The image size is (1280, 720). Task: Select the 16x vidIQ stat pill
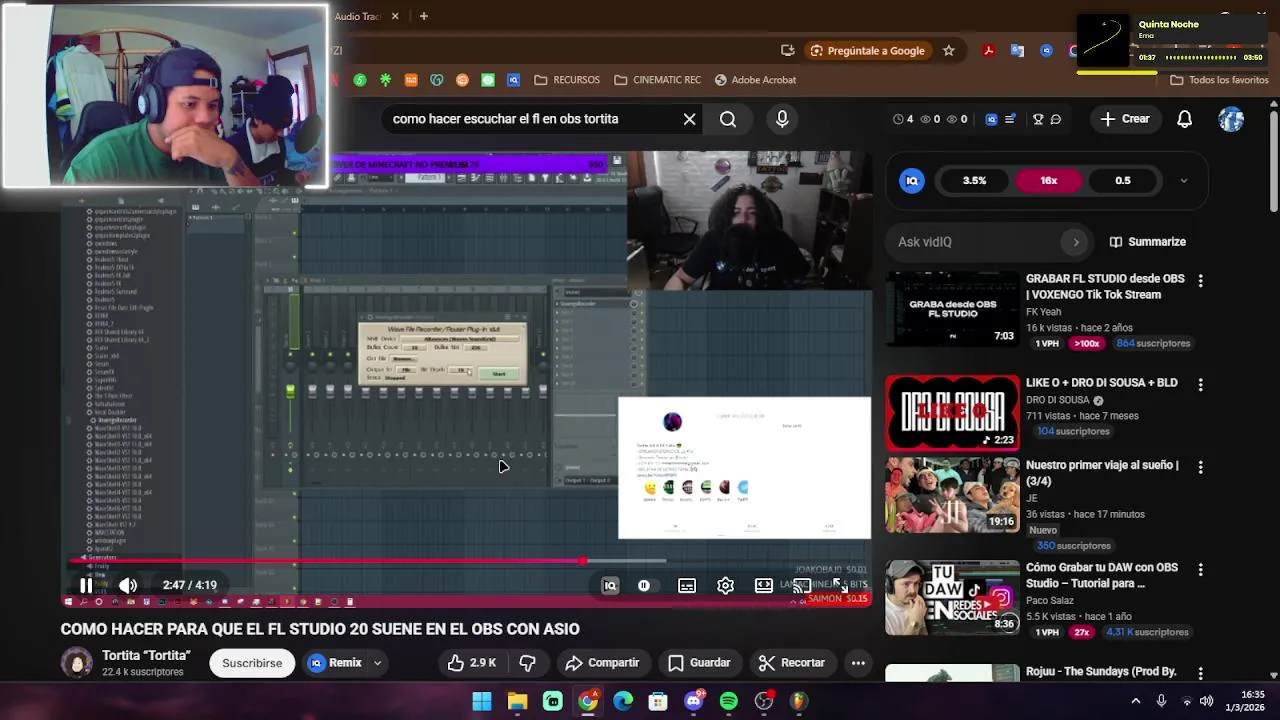pyautogui.click(x=1048, y=181)
